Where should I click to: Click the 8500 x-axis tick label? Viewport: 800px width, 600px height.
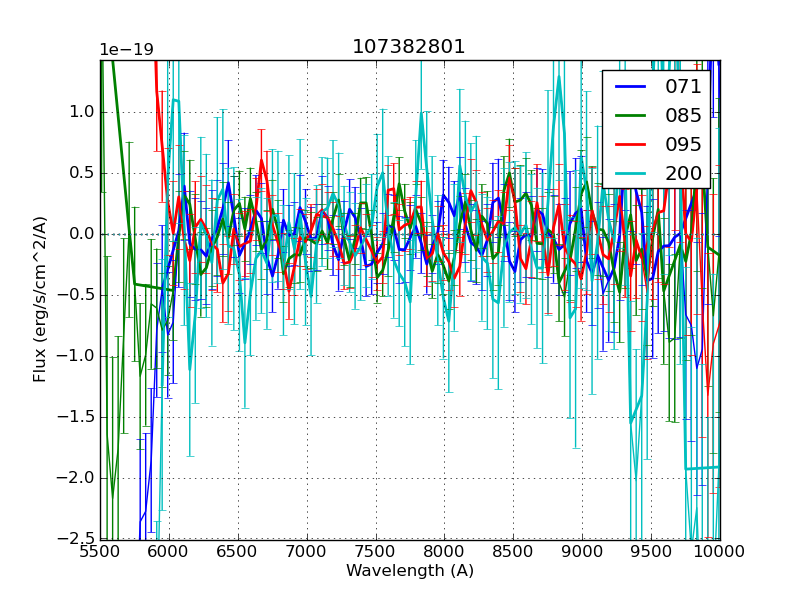coord(513,551)
